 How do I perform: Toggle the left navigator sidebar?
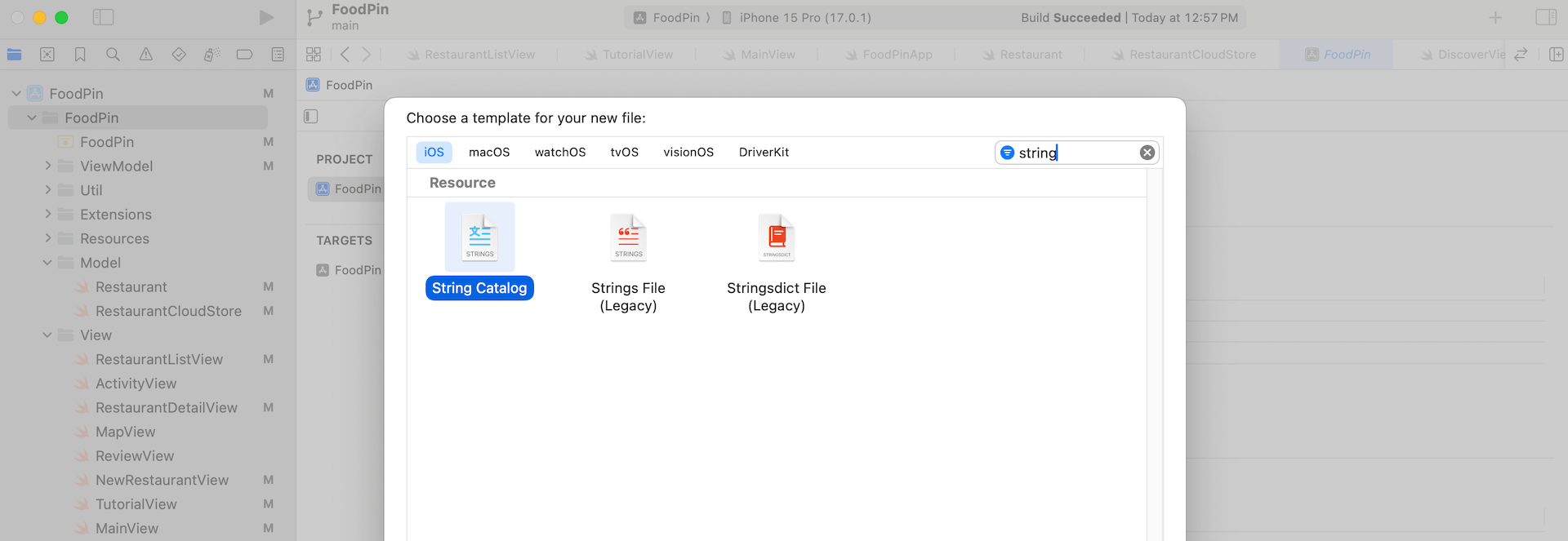pos(103,17)
